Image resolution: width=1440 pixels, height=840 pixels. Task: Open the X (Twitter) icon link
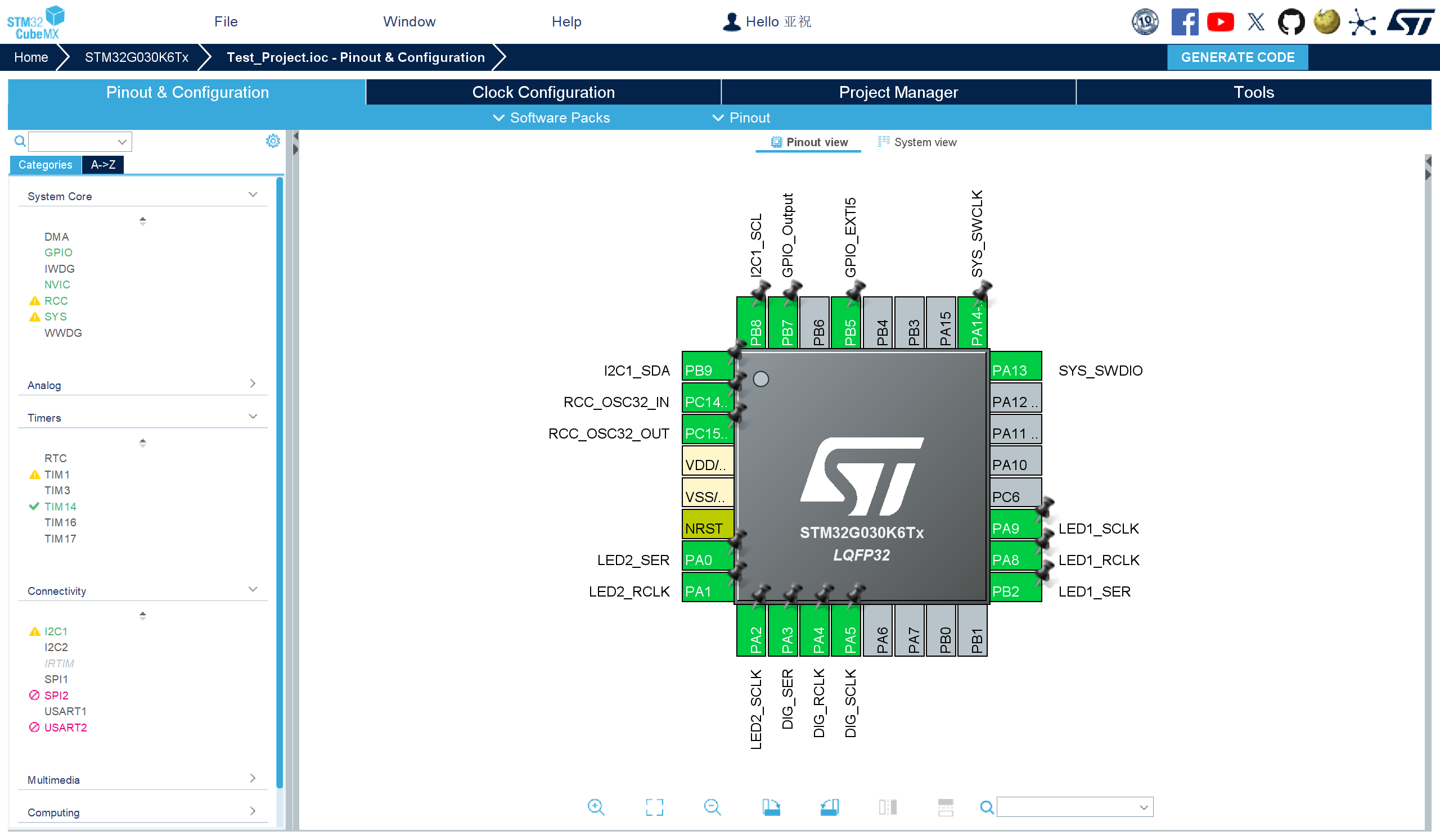1255,22
